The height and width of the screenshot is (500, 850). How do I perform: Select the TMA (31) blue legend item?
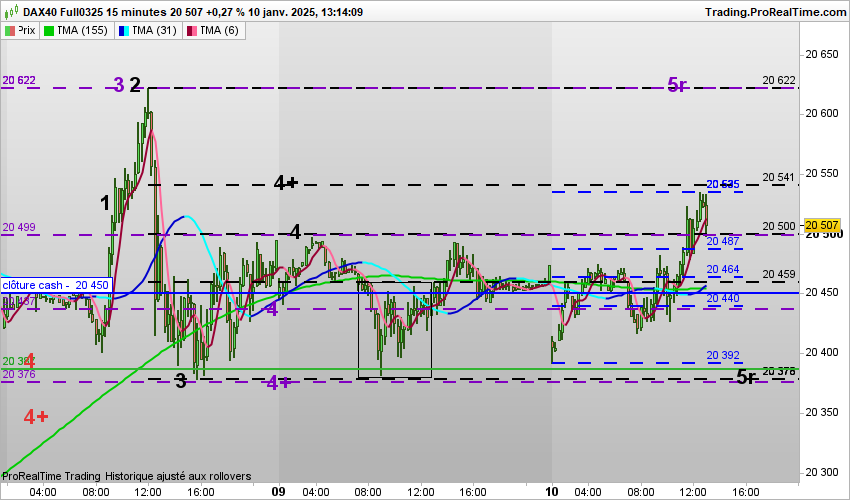(148, 30)
